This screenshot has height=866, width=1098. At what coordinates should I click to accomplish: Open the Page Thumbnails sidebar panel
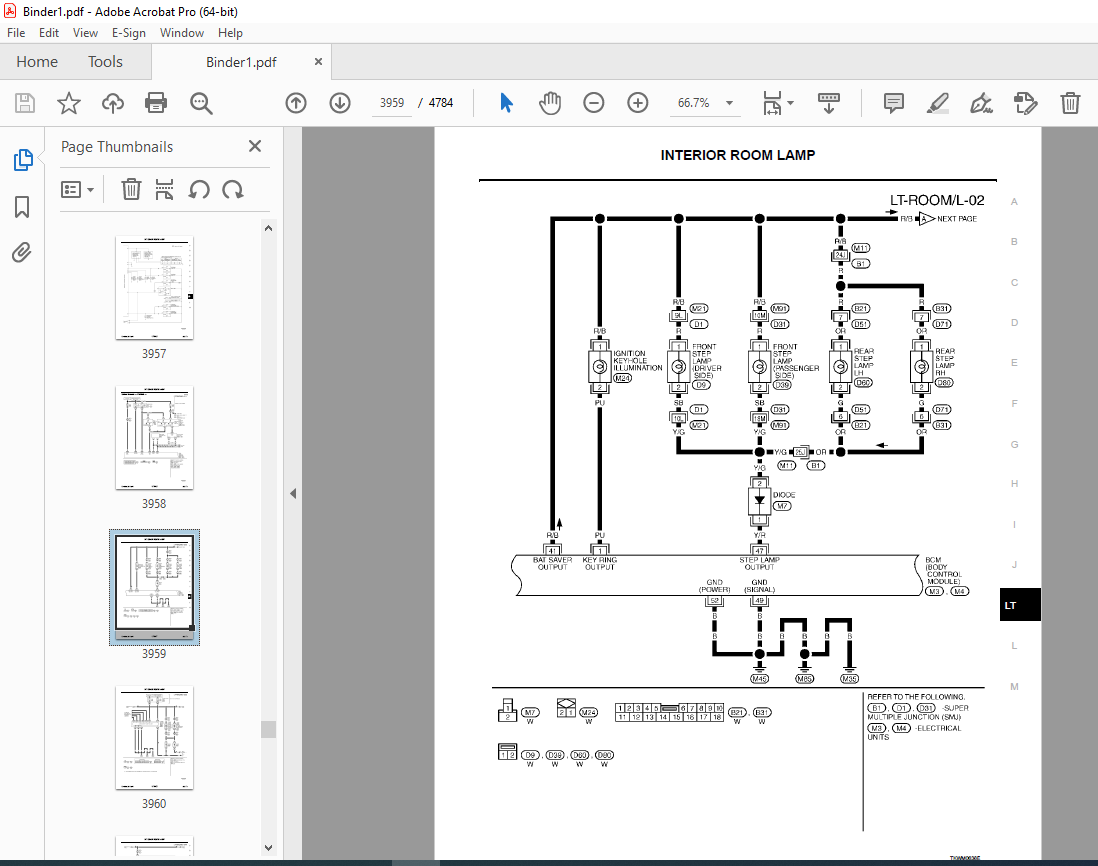click(x=23, y=160)
